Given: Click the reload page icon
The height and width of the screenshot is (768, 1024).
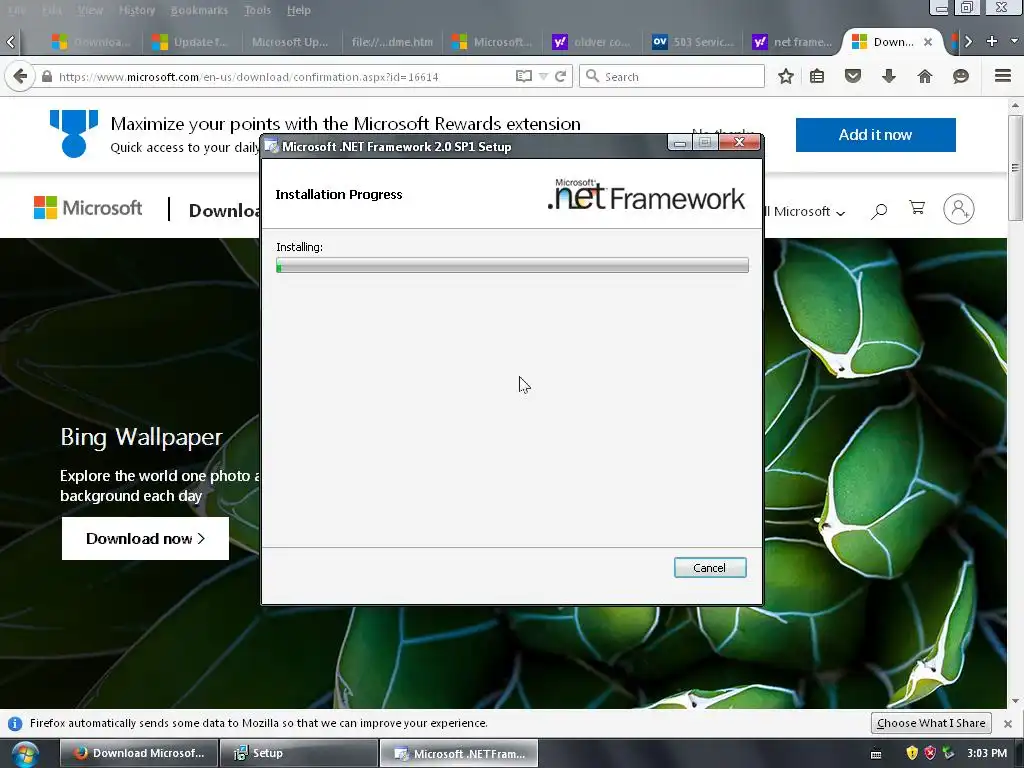Looking at the screenshot, I should (x=560, y=76).
